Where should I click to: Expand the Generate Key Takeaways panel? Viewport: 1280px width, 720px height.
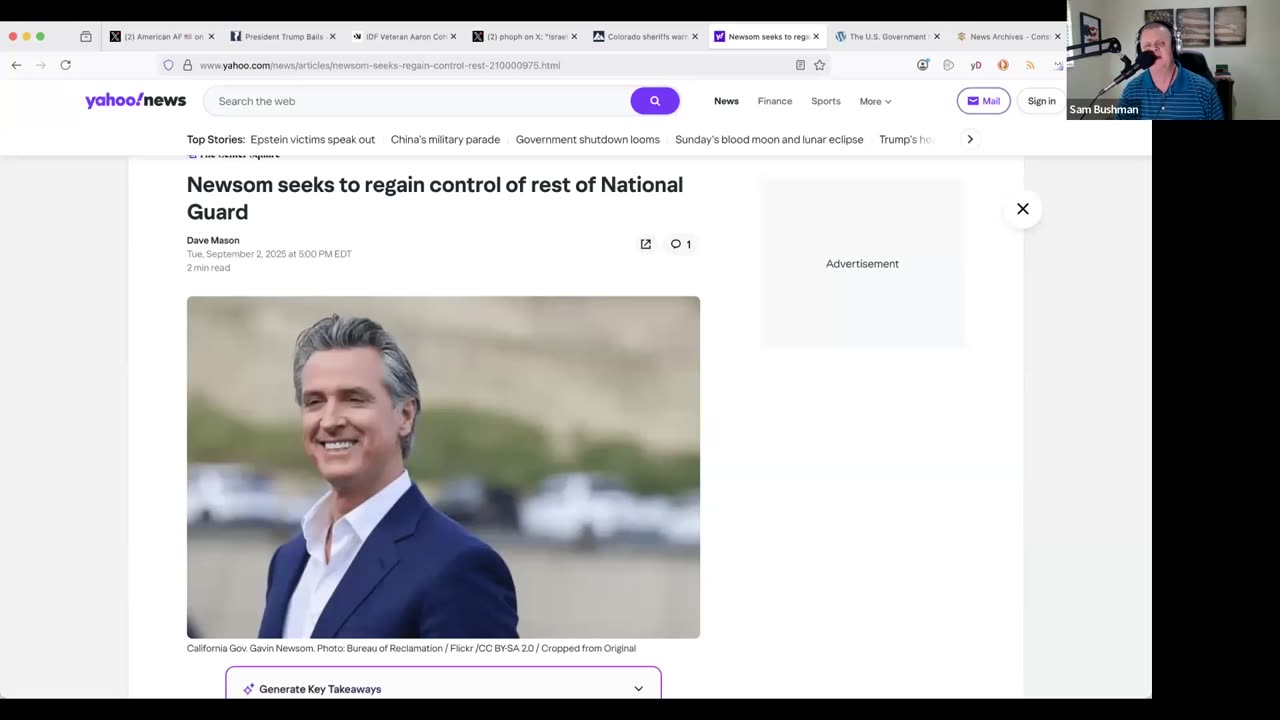pos(443,688)
